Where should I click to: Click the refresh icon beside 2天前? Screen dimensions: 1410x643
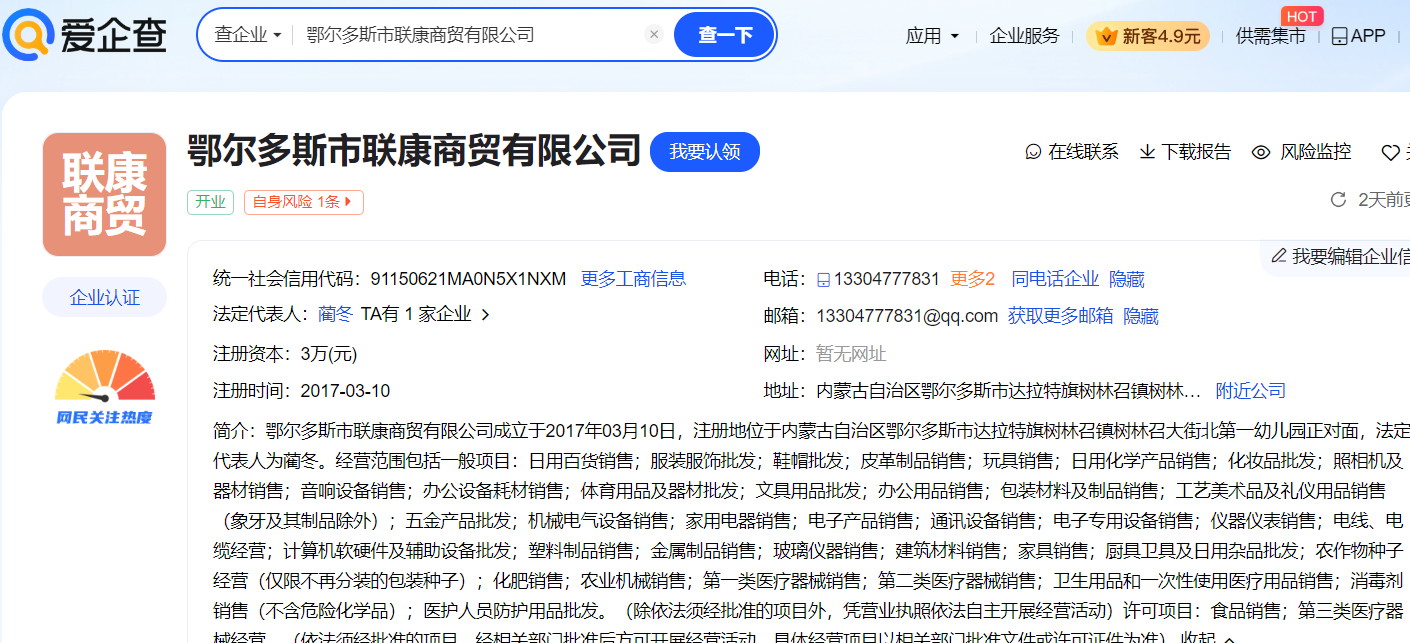click(x=1338, y=200)
